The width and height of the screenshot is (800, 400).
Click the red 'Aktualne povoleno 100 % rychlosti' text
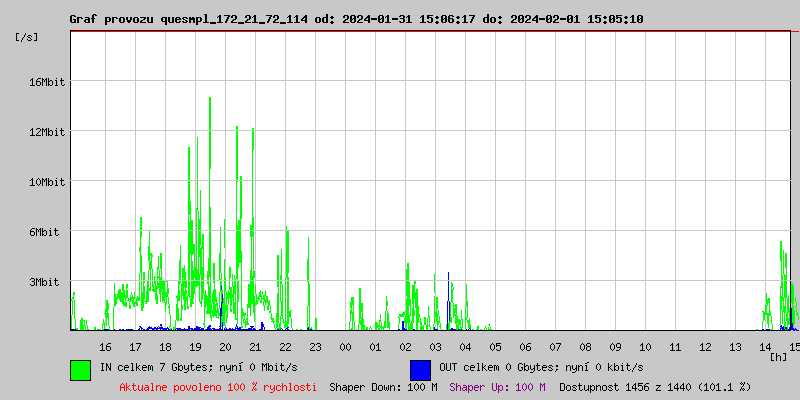218,387
